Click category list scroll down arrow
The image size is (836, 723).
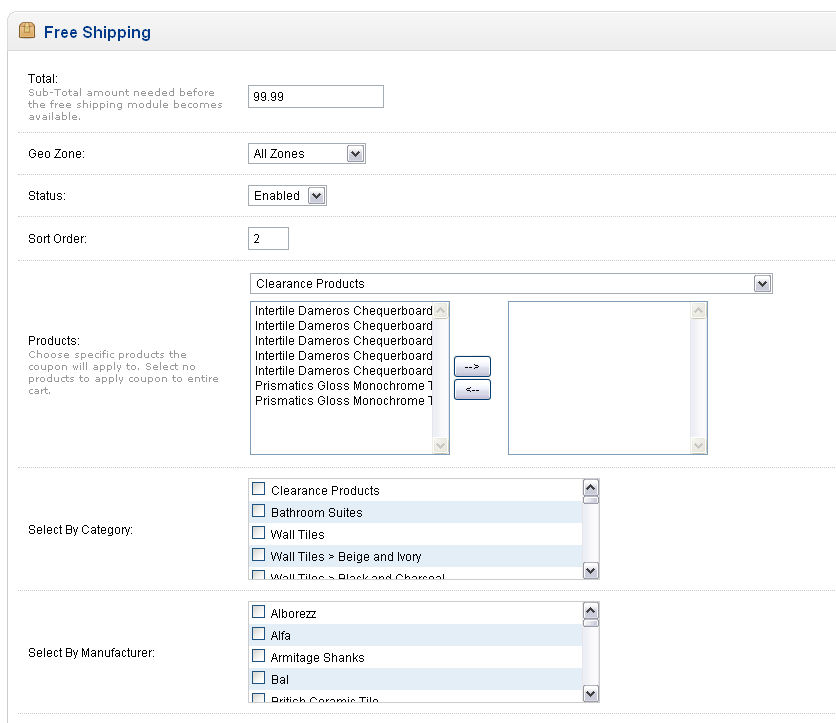tap(591, 571)
